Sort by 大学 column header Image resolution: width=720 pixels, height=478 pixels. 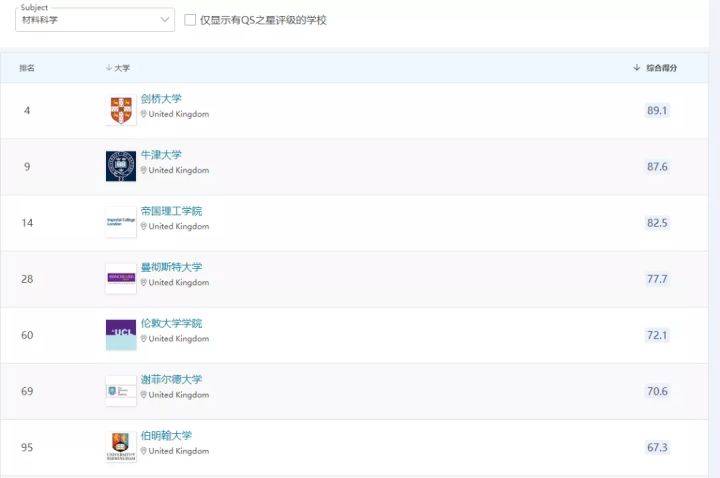tap(118, 68)
